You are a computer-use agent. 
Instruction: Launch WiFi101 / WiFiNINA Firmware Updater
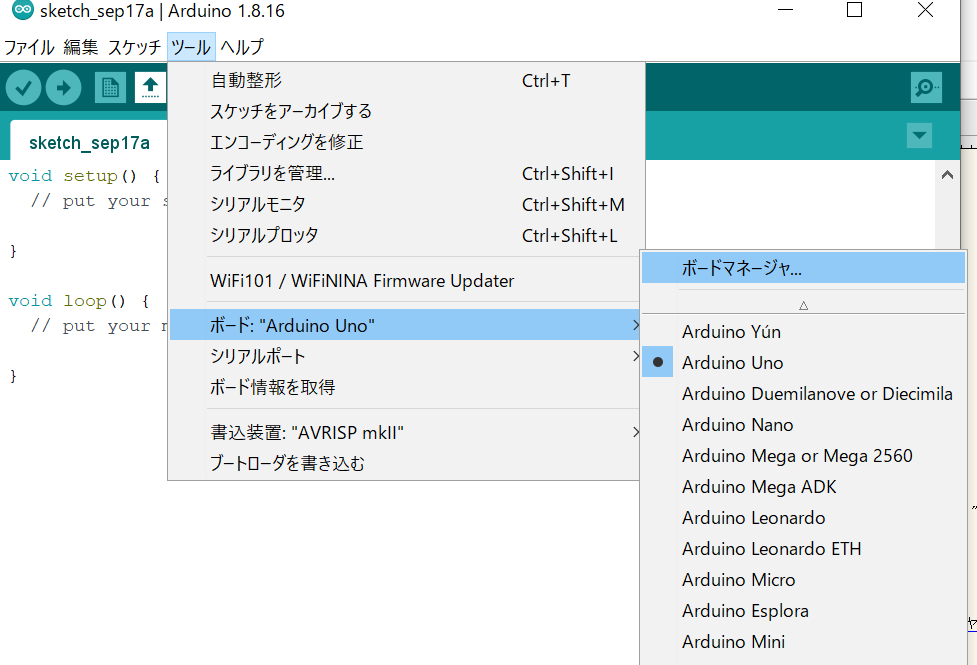[406, 281]
